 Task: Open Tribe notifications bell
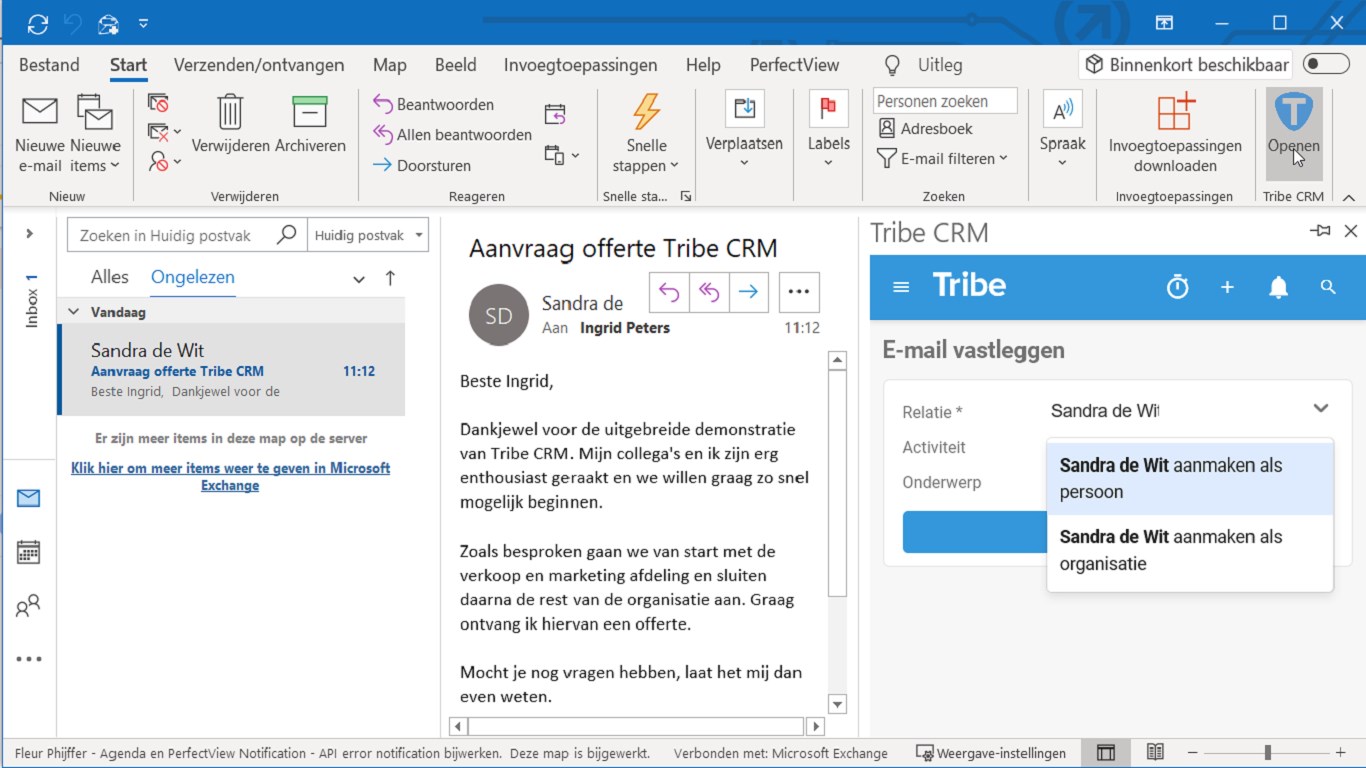pyautogui.click(x=1278, y=287)
